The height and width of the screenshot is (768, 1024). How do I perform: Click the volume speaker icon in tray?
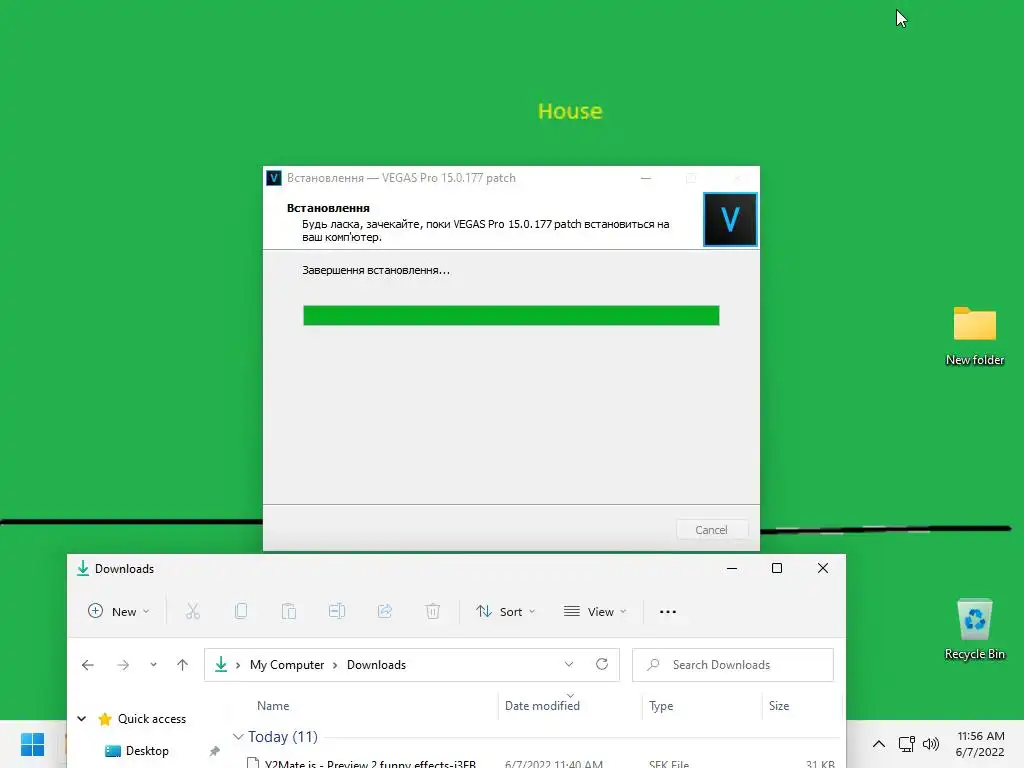(x=931, y=744)
